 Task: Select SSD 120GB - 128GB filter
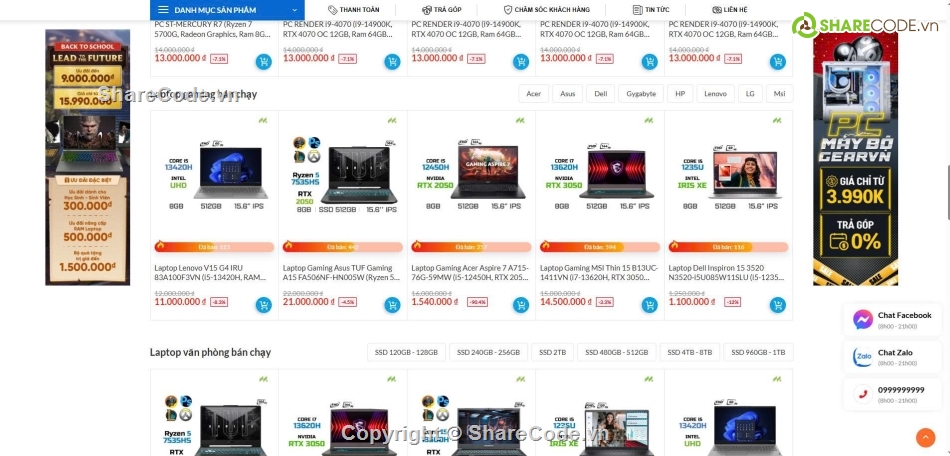[x=406, y=352]
